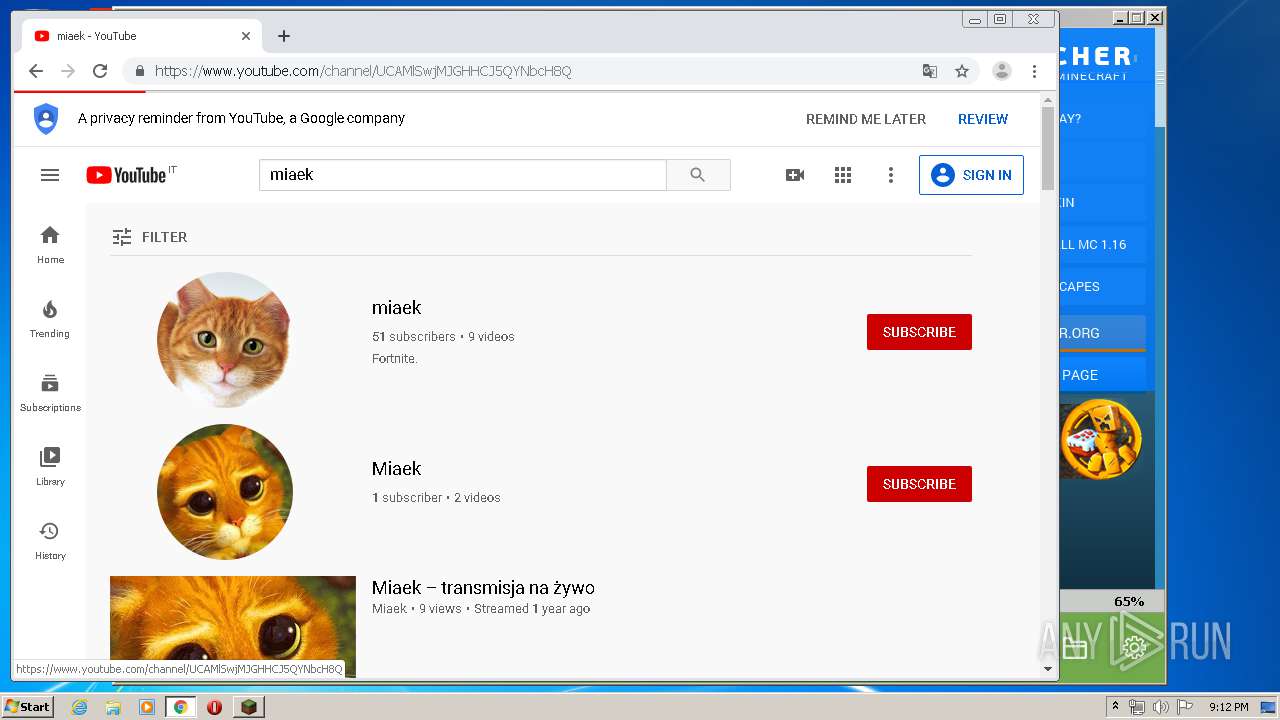Image resolution: width=1280 pixels, height=720 pixels.
Task: Open Miaek channel with 2 videos
Action: [396, 469]
